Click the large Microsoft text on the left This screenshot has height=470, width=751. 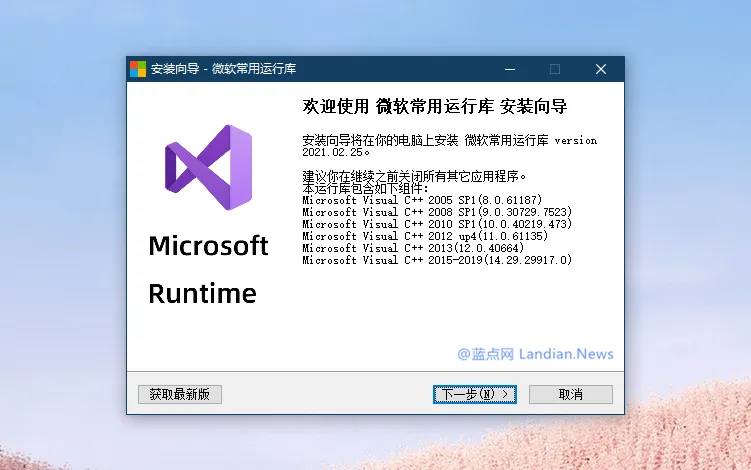208,246
